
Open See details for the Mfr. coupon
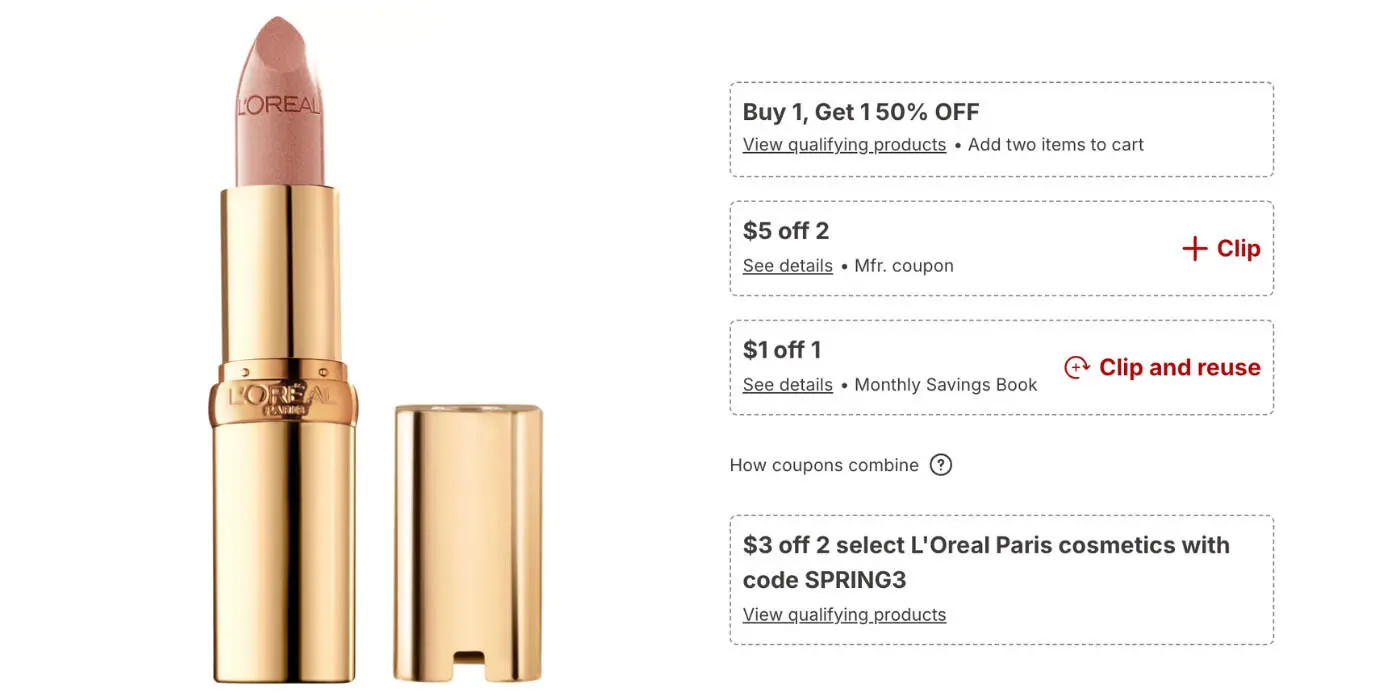pyautogui.click(x=787, y=266)
